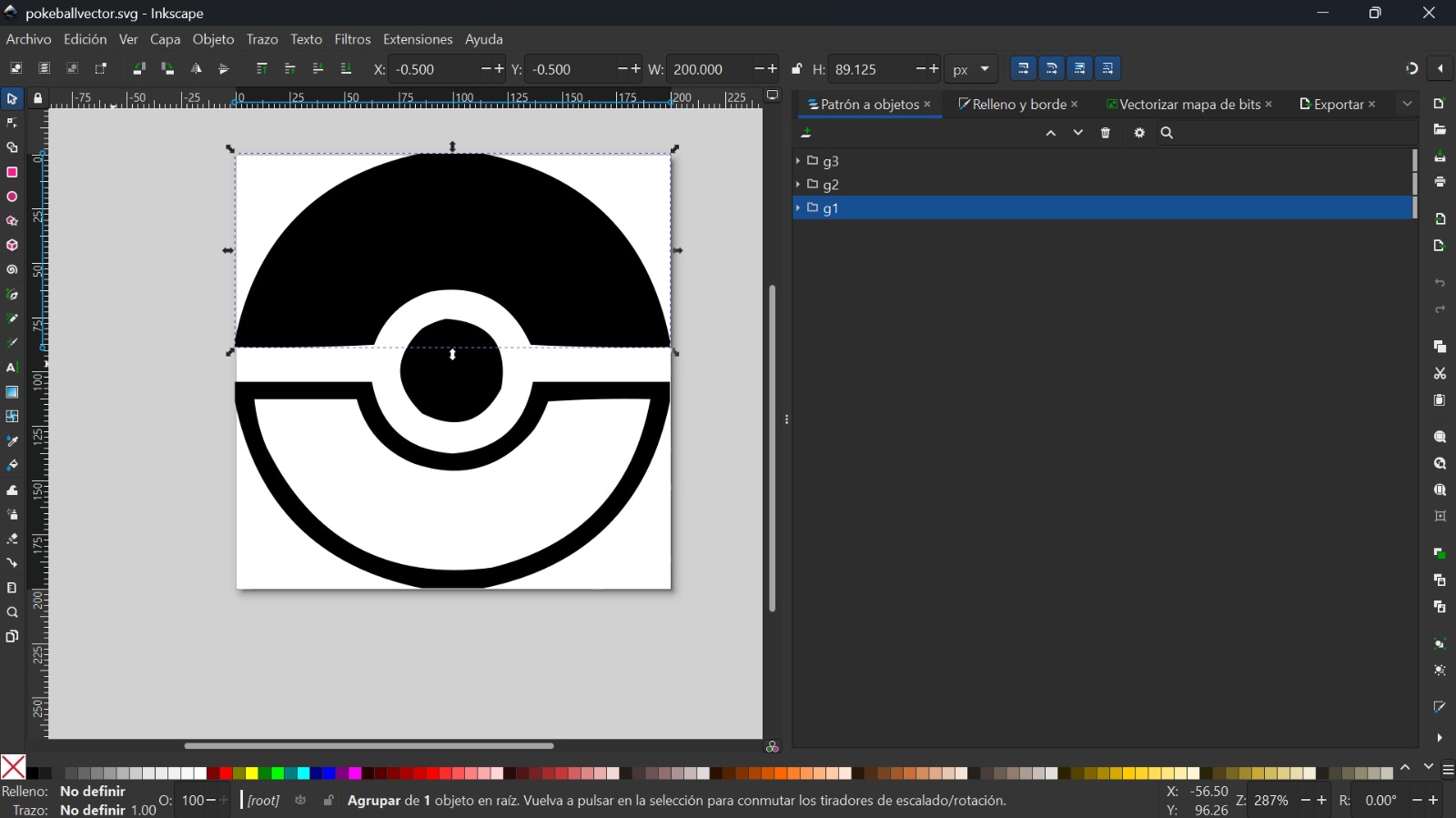Screen dimensions: 1456x818
Task: Switch to Relleno y borde tab
Action: coord(1011,105)
